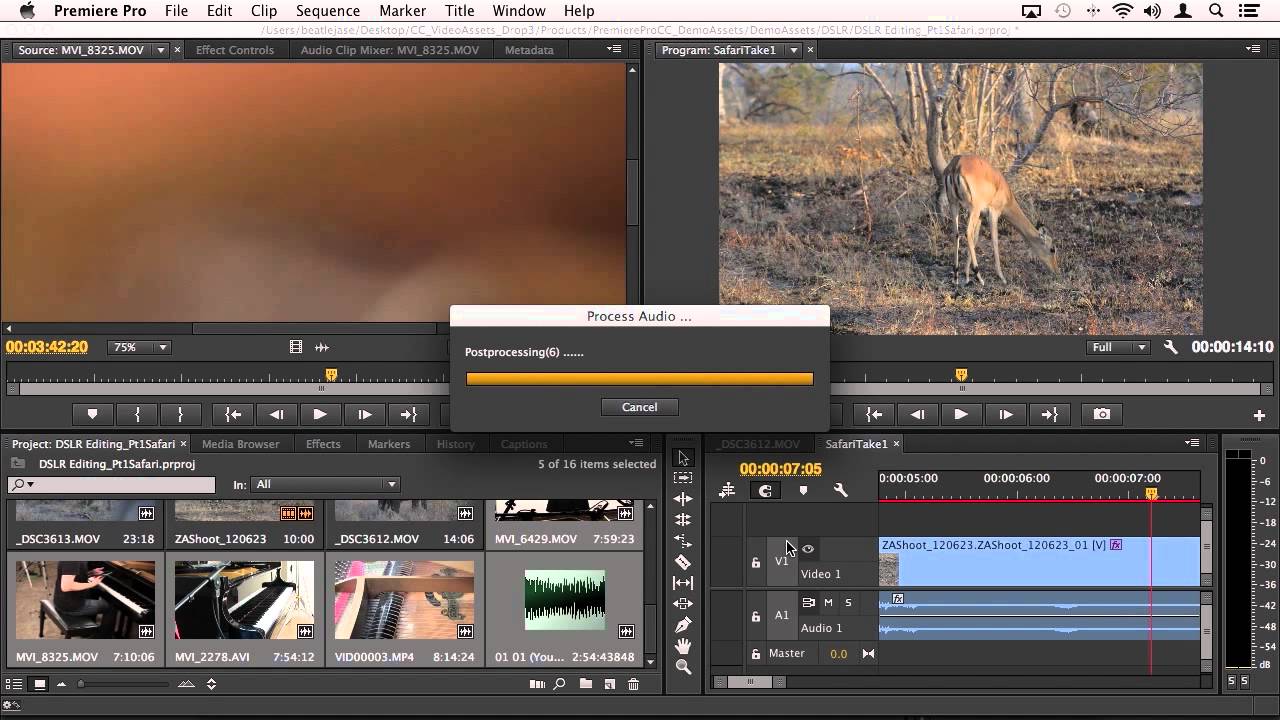Toggle Video 1 track visibility eye
The width and height of the screenshot is (1280, 720).
[808, 548]
